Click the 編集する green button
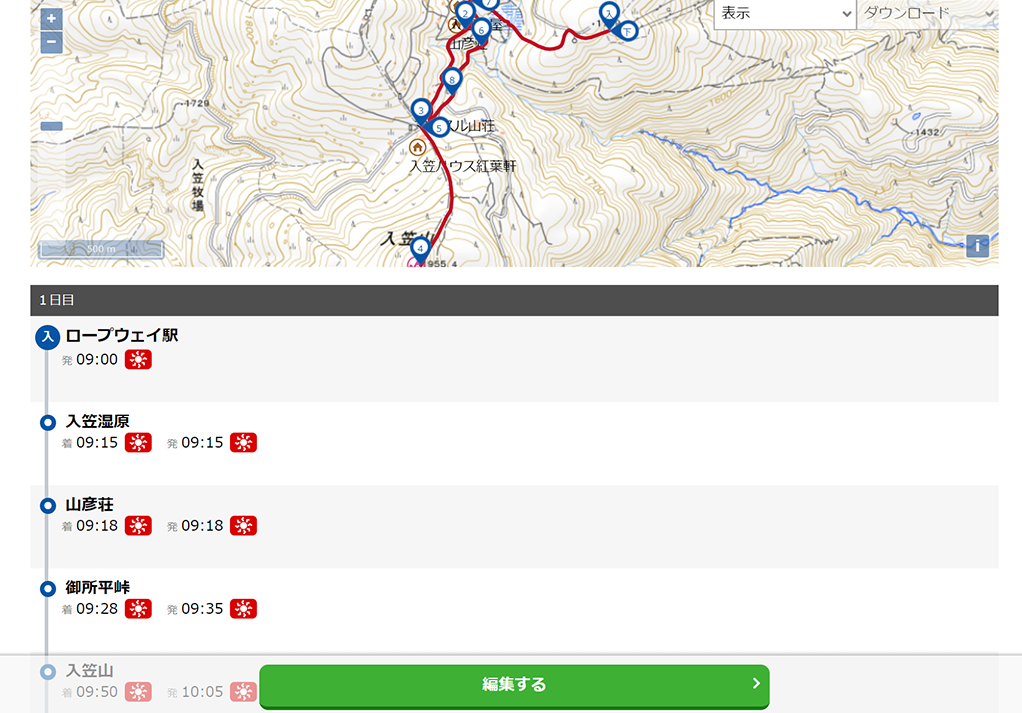The height and width of the screenshot is (713, 1022). point(514,685)
